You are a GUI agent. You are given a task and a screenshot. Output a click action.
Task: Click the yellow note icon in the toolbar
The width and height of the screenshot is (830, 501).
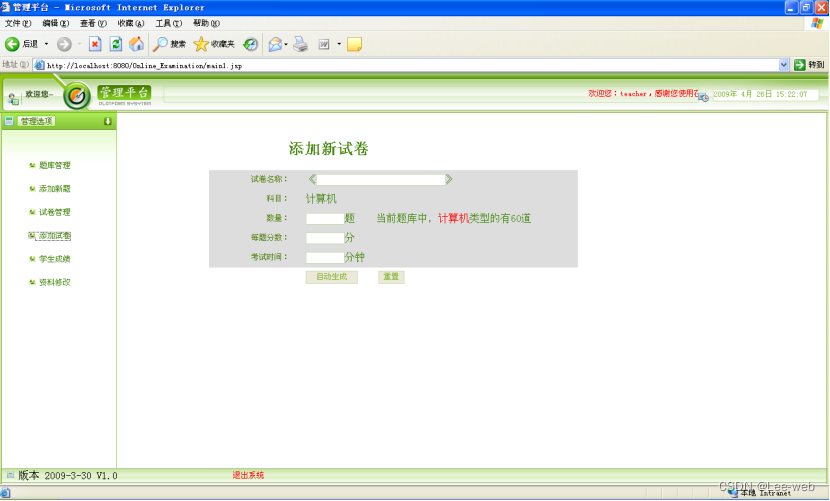pos(354,44)
